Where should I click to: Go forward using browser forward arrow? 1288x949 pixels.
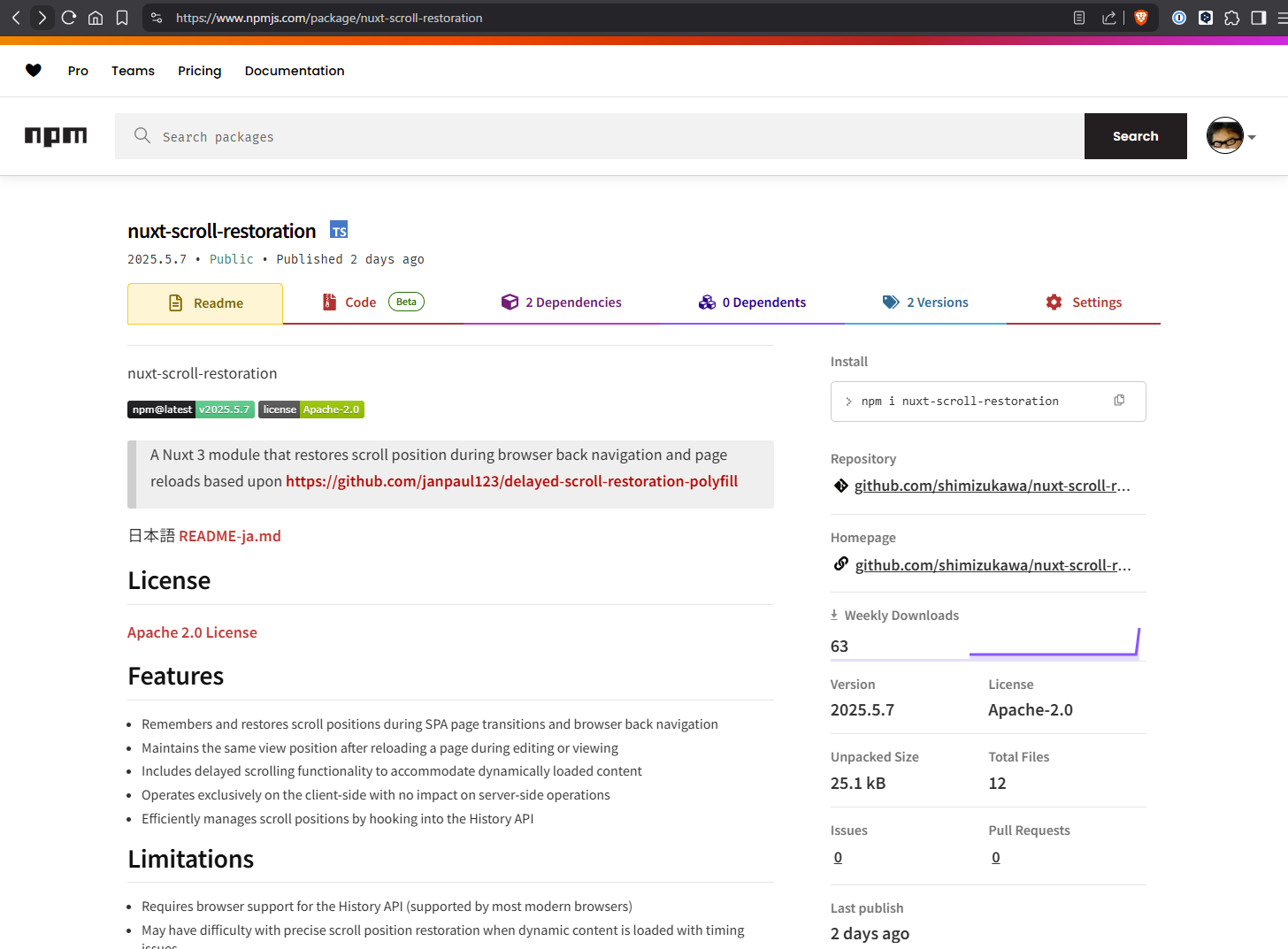[x=42, y=18]
